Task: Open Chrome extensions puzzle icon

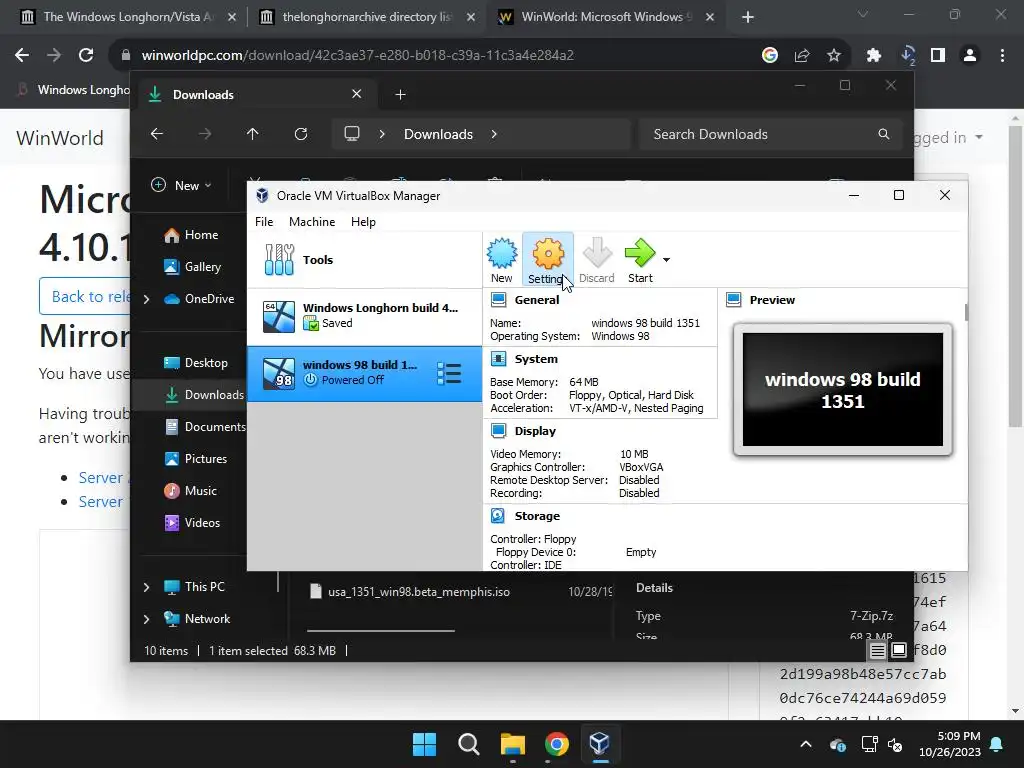Action: point(874,56)
